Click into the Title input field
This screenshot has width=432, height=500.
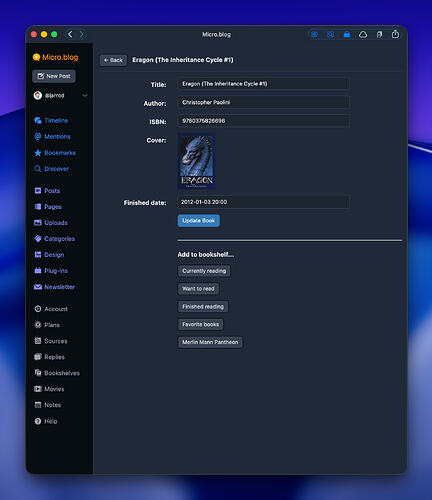(263, 84)
